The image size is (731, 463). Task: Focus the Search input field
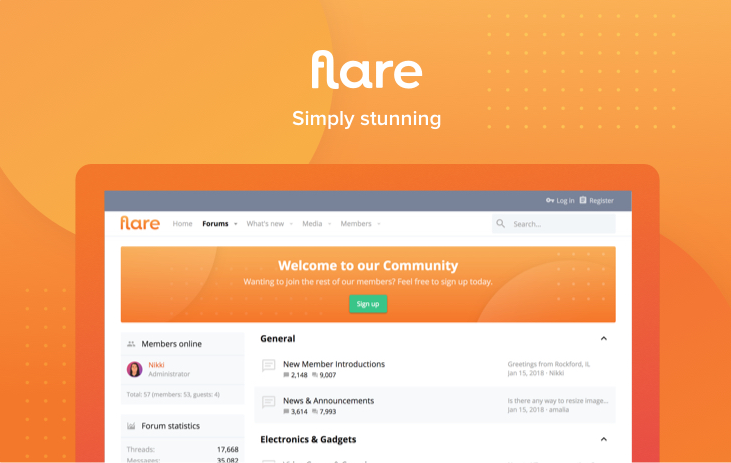(560, 224)
